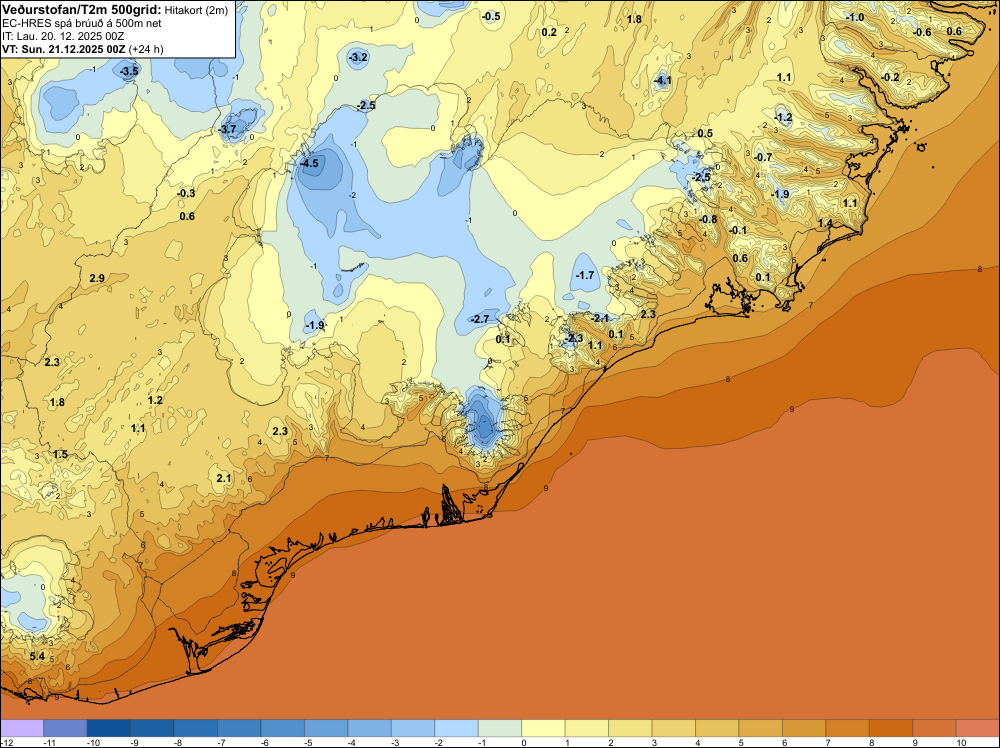
Task: Click the -1.2 temperature value
Action: tap(783, 117)
